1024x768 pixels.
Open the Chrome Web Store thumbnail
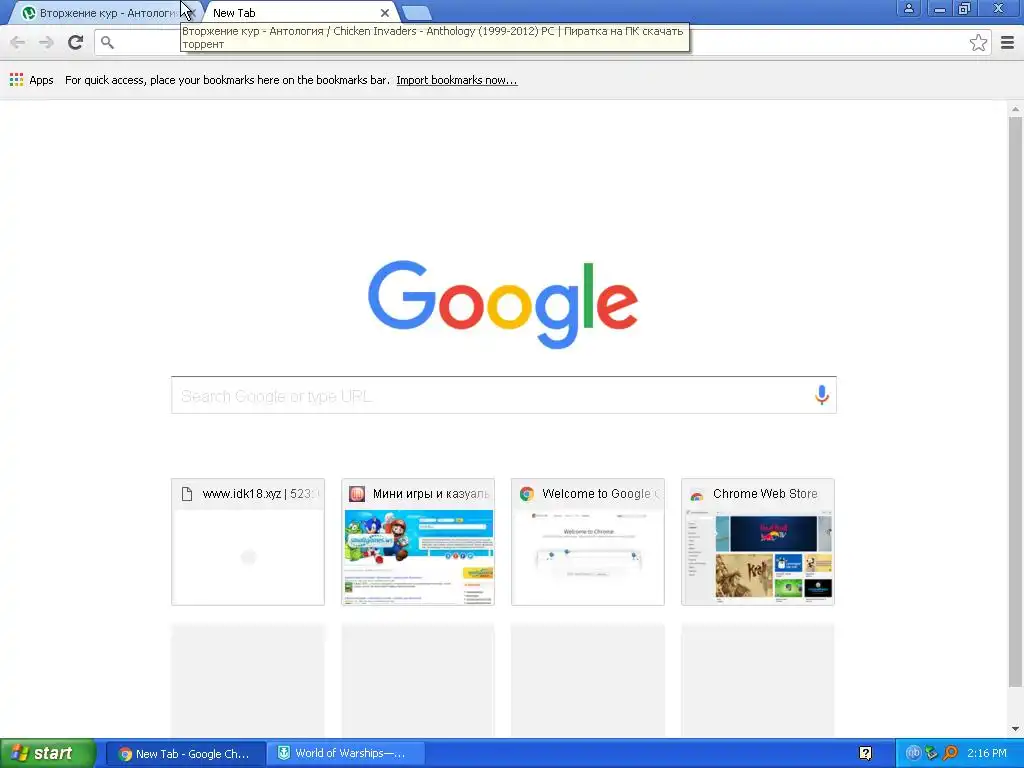click(758, 542)
